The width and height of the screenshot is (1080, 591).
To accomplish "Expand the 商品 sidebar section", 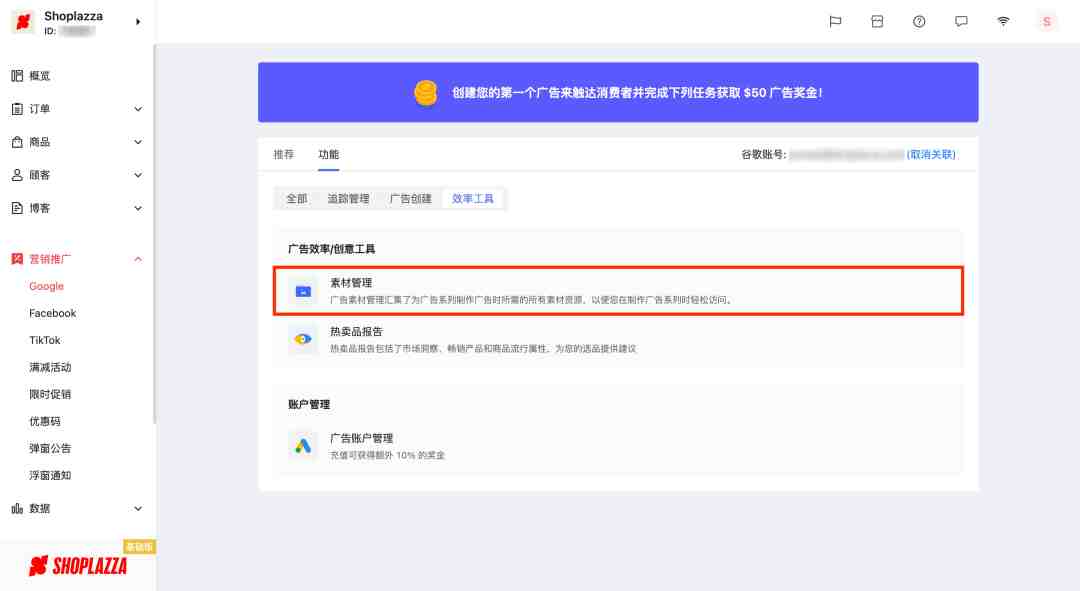I will point(77,142).
